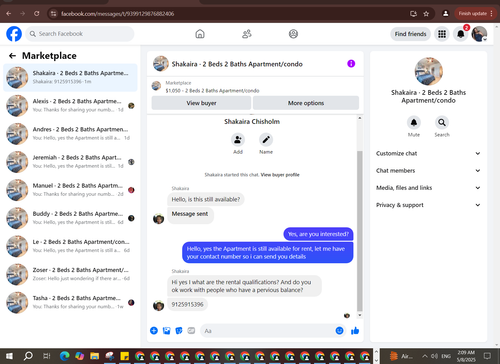Open the Jeremiah conversation
Image resolution: width=500 pixels, height=364 pixels.
tap(70, 162)
